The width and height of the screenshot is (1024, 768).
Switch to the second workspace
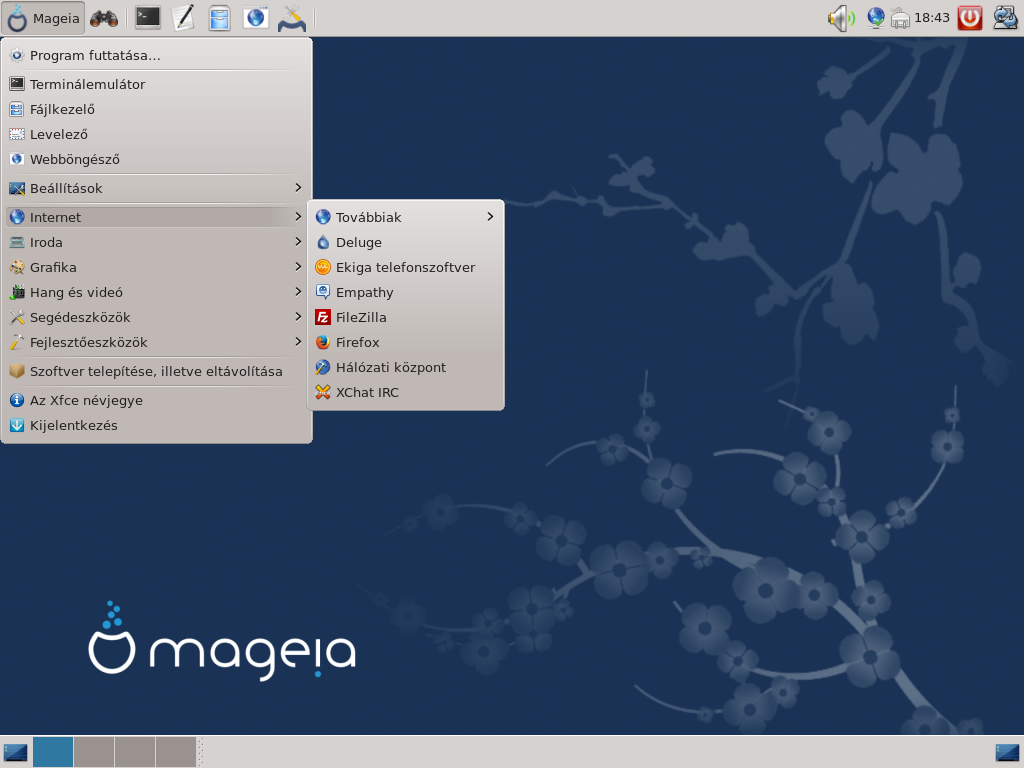pyautogui.click(x=94, y=752)
